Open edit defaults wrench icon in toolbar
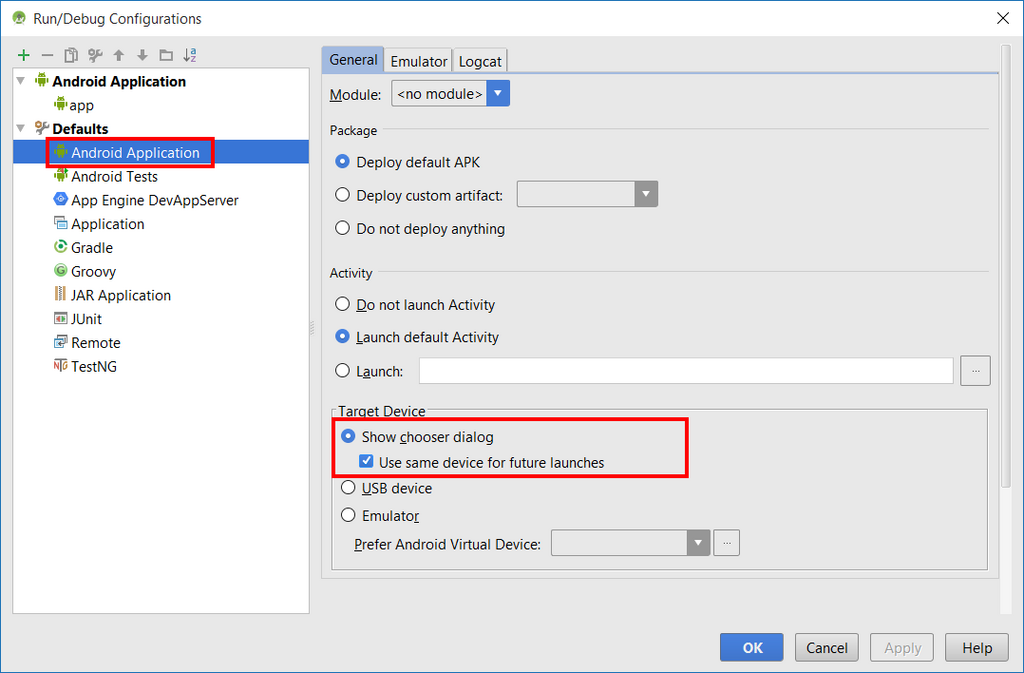The height and width of the screenshot is (673, 1024). (x=95, y=55)
